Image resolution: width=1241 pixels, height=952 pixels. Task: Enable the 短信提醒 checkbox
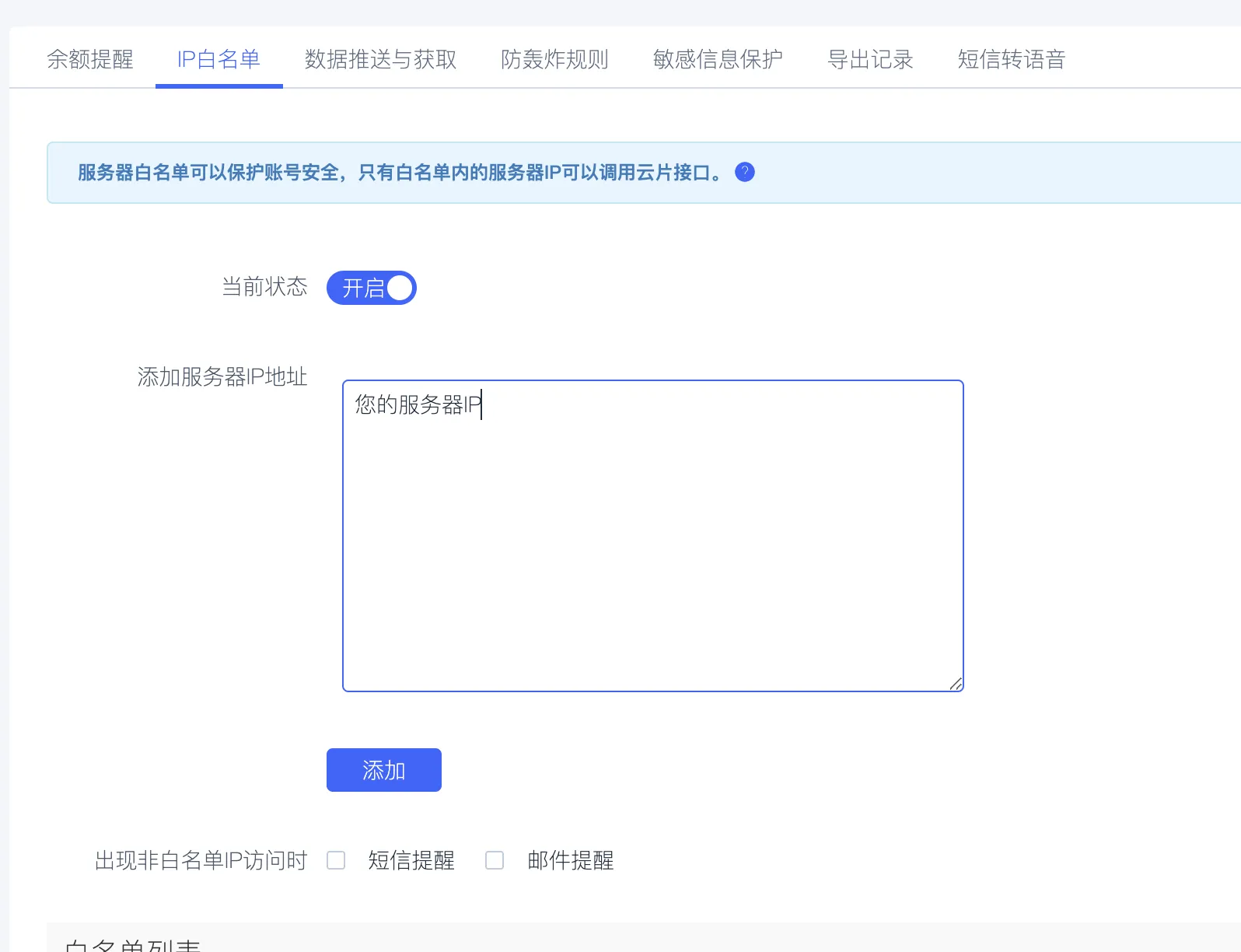pos(336,860)
